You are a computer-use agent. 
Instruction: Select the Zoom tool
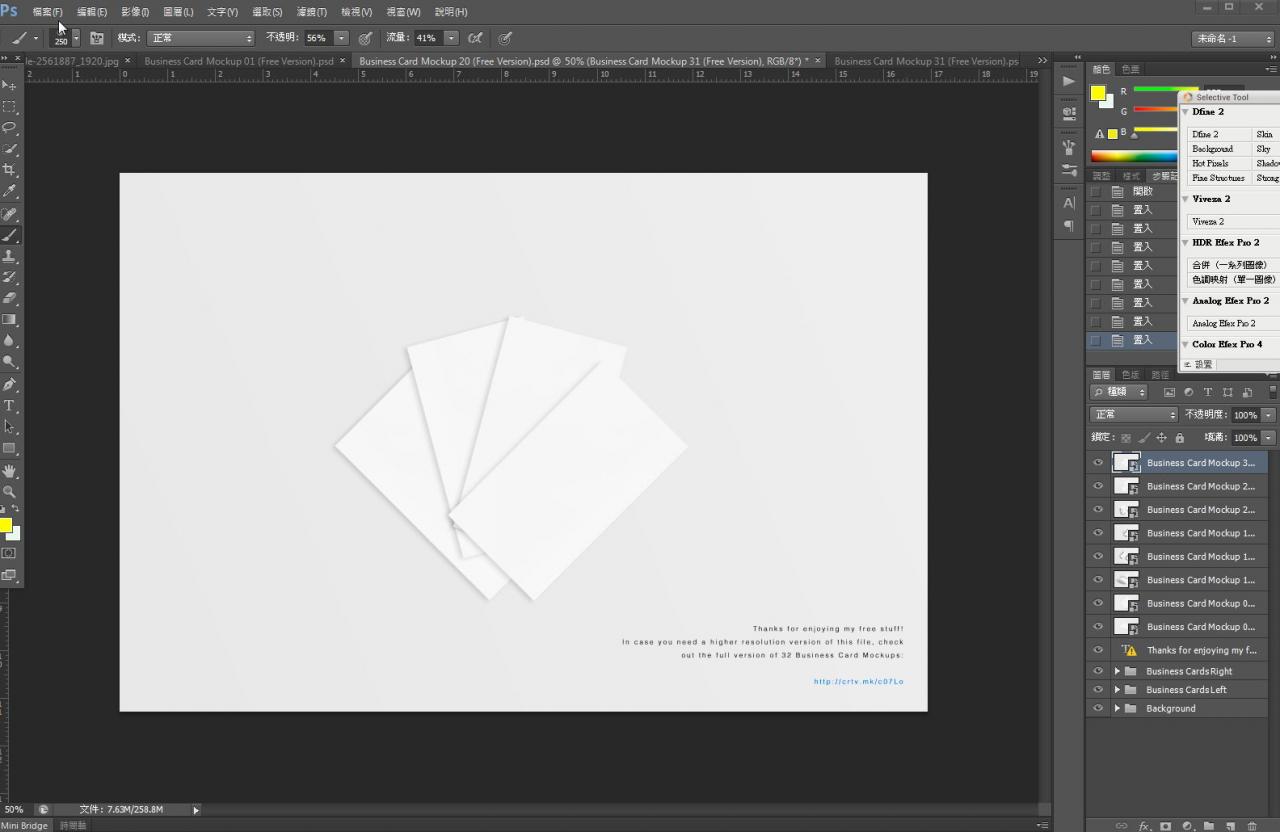10,492
